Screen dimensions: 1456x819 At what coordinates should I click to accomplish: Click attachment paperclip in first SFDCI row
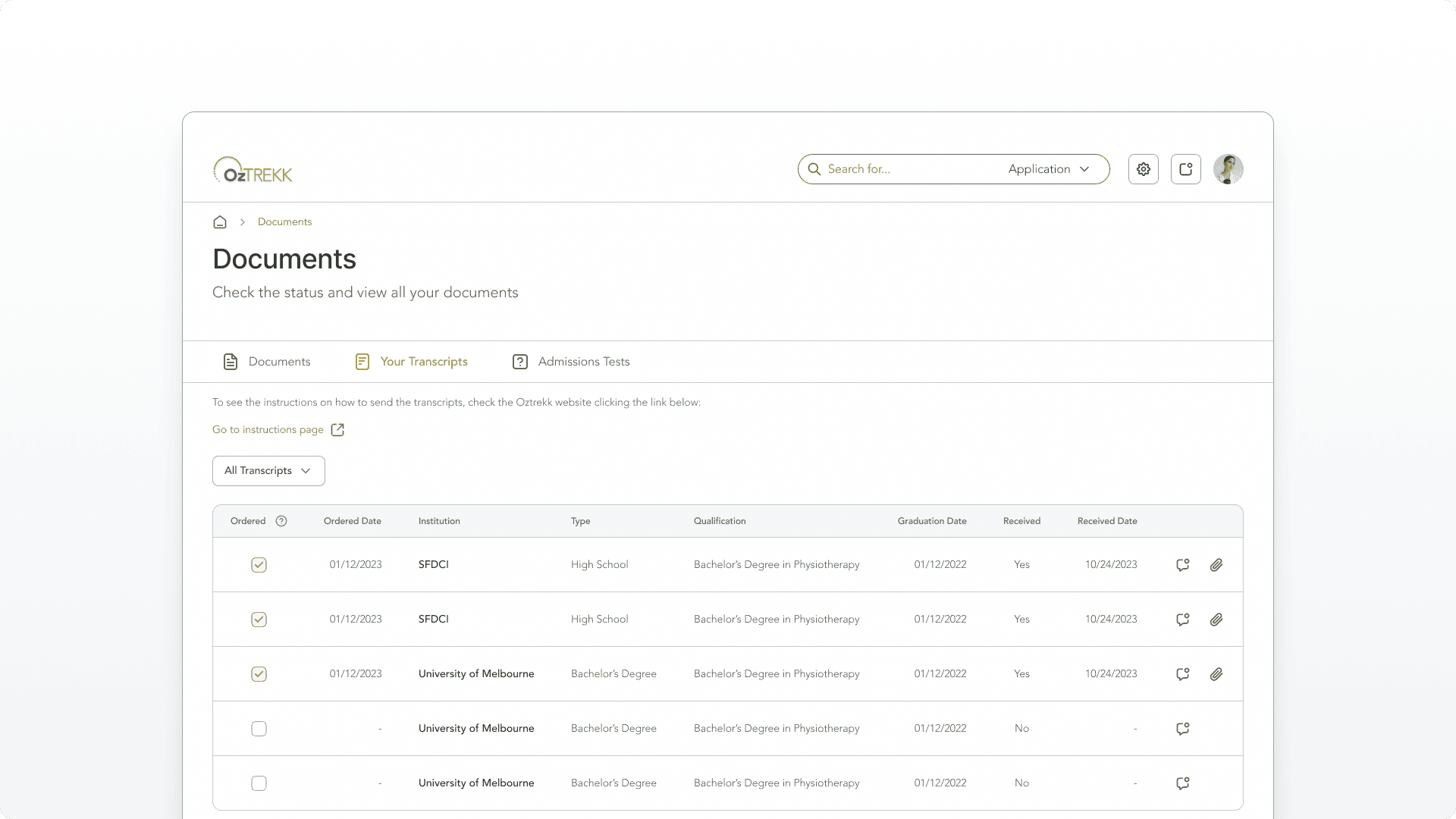click(x=1216, y=565)
